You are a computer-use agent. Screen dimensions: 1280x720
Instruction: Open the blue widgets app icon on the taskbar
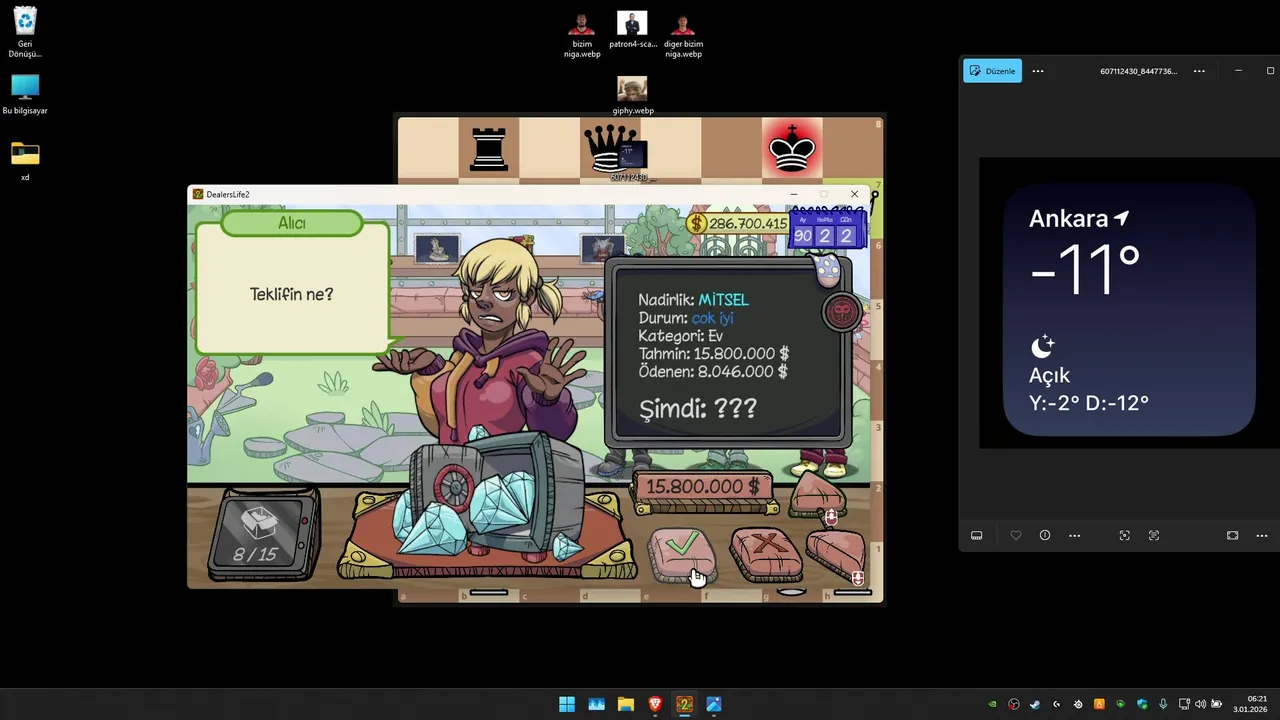(x=596, y=704)
